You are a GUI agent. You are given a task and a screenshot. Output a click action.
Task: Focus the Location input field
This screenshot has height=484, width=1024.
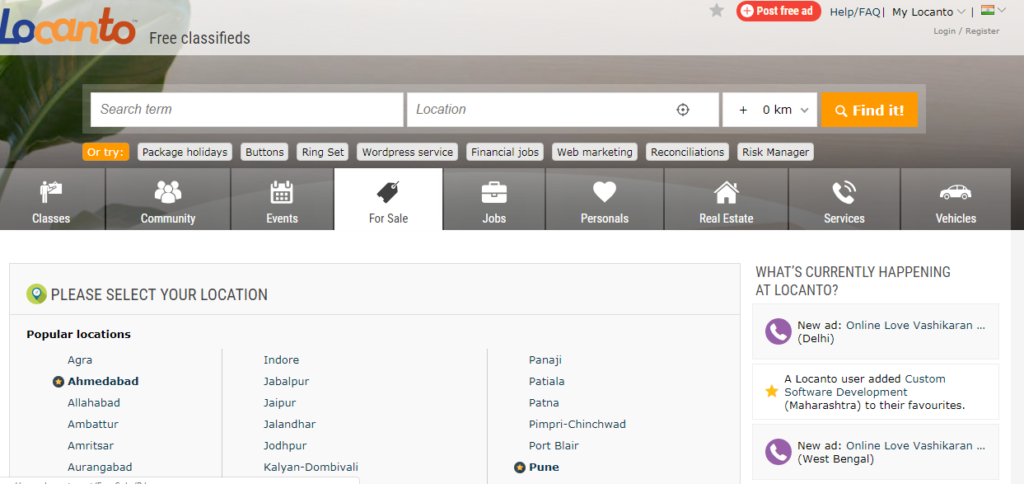[x=563, y=110]
